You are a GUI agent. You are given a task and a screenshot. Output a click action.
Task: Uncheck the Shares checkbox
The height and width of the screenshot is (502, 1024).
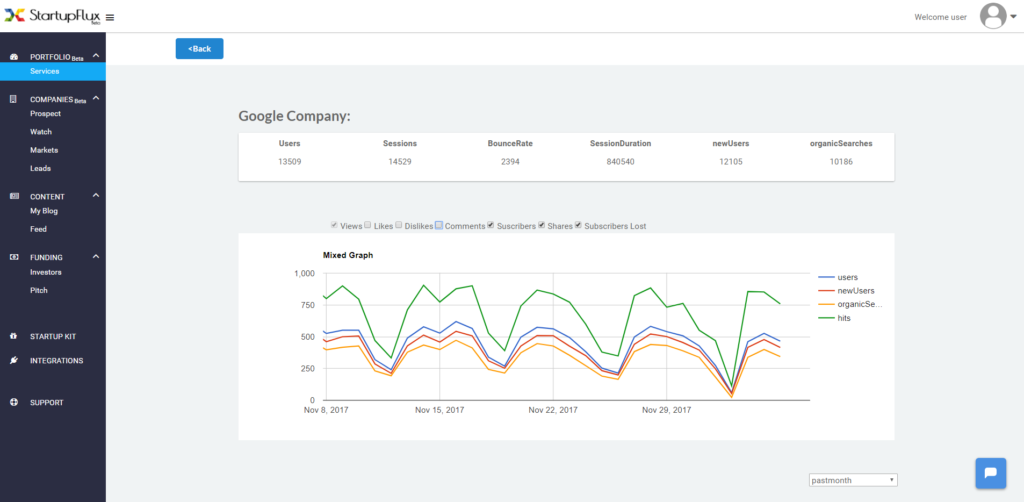[x=542, y=225]
